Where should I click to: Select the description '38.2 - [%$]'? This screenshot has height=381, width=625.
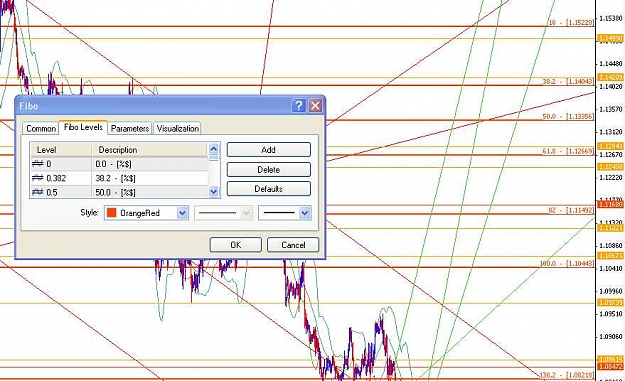[x=115, y=178]
